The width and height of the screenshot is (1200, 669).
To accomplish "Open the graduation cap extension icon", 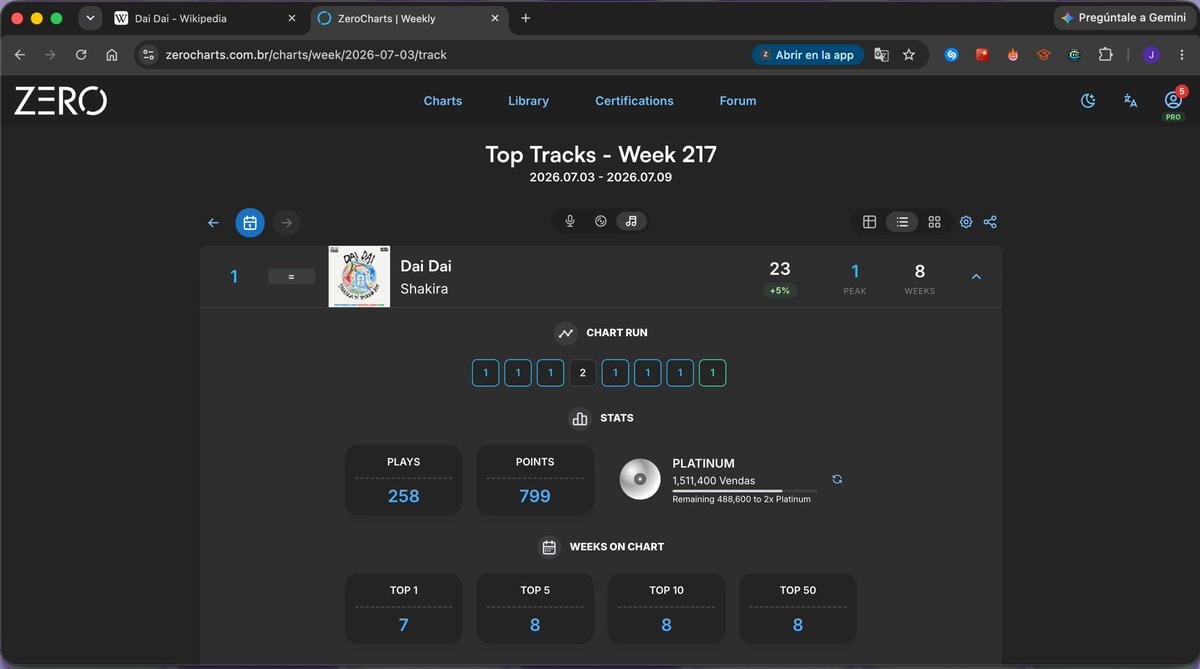I will pos(1044,55).
